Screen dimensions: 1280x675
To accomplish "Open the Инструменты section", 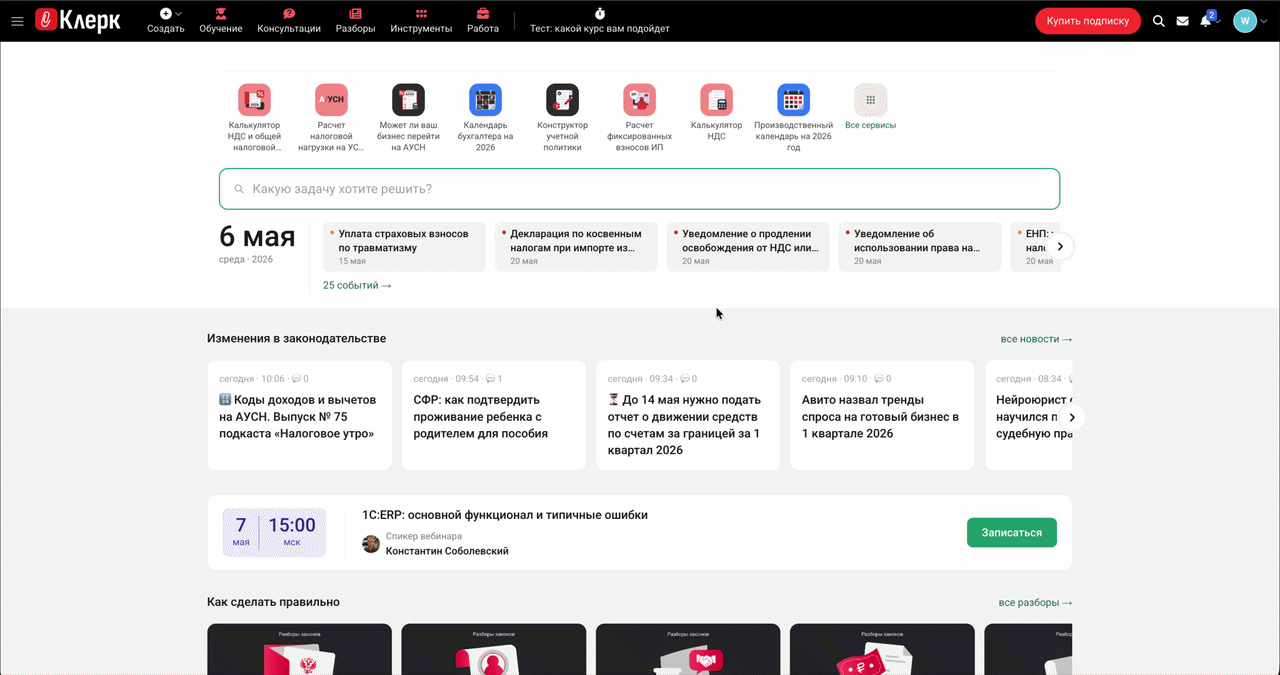I will pyautogui.click(x=421, y=20).
